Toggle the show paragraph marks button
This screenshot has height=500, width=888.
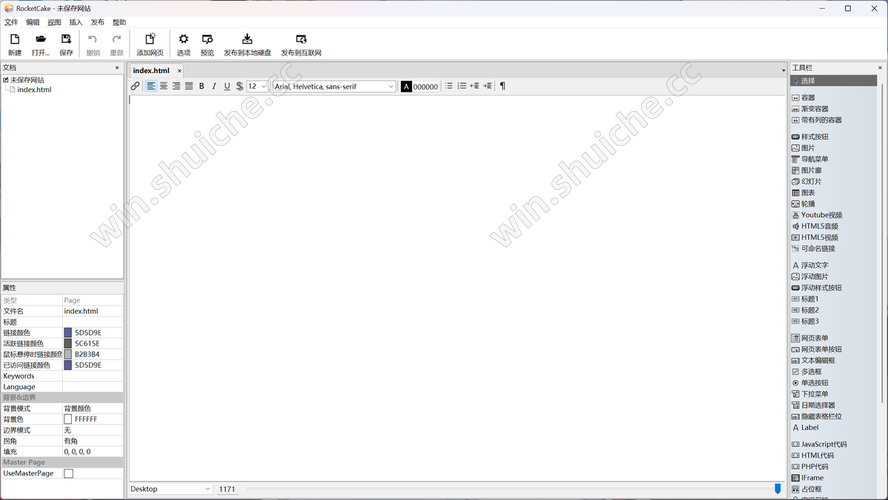(502, 87)
